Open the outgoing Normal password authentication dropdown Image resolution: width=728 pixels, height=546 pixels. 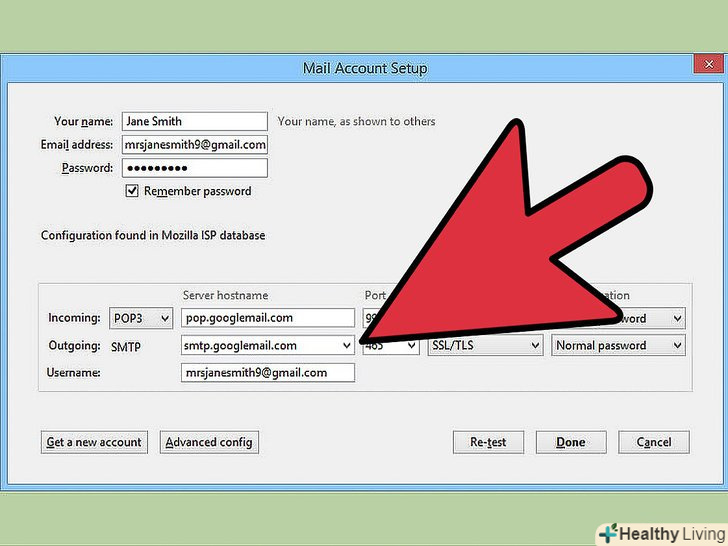tap(618, 345)
